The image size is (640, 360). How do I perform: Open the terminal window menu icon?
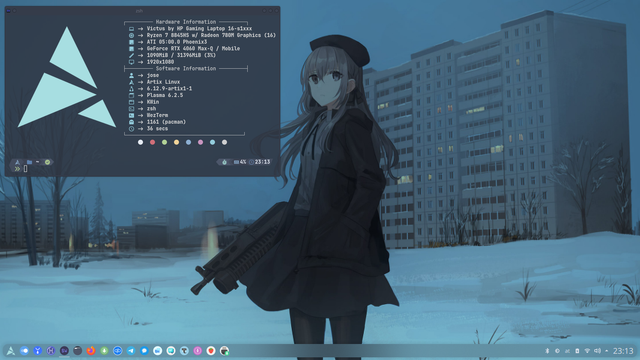coord(9,11)
